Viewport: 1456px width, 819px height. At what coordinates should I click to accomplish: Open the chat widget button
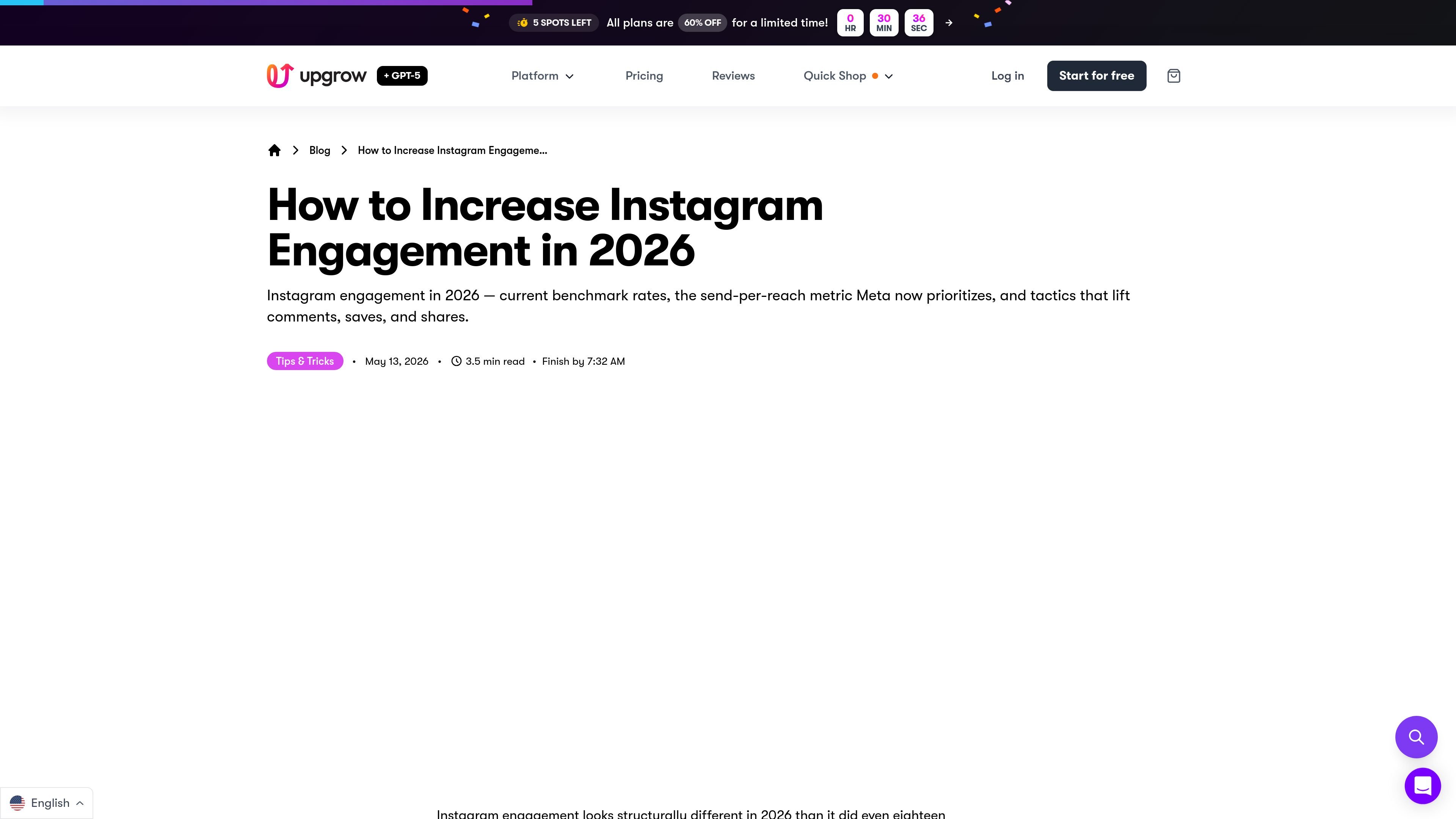point(1422,786)
